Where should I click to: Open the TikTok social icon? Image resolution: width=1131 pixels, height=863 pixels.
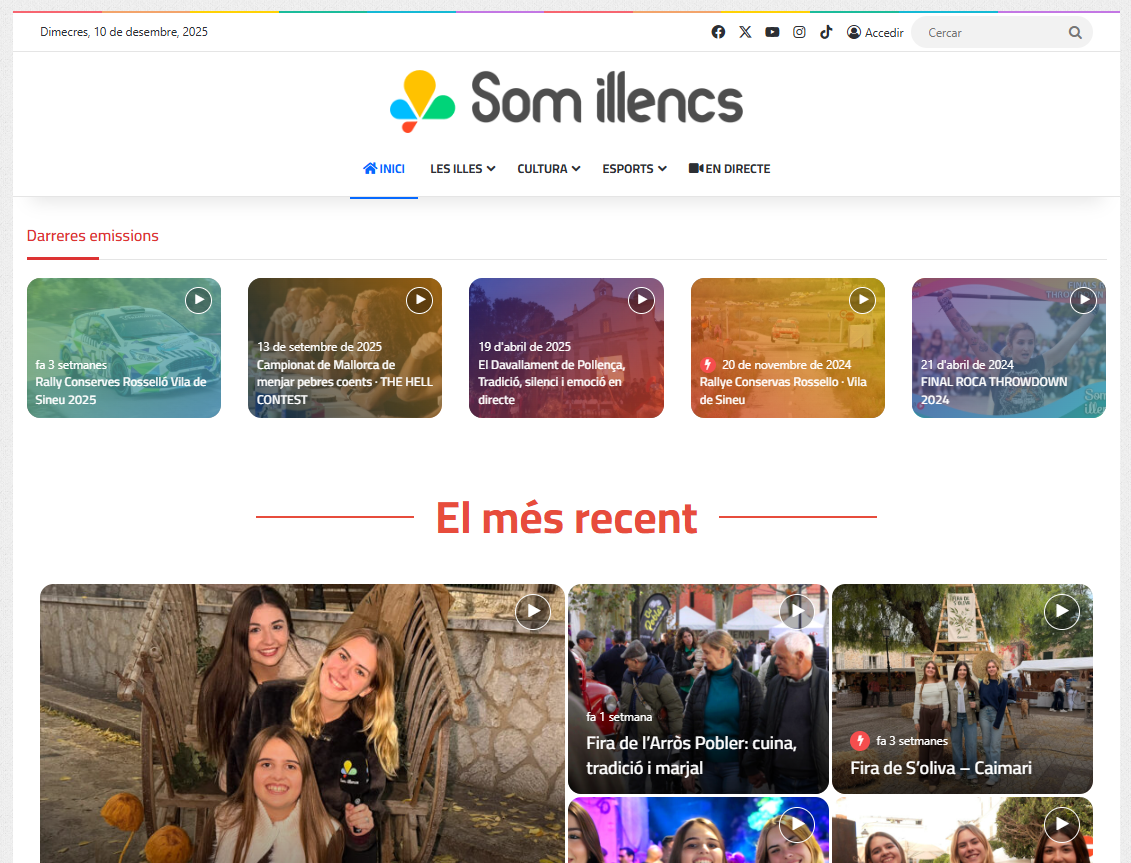(x=826, y=32)
